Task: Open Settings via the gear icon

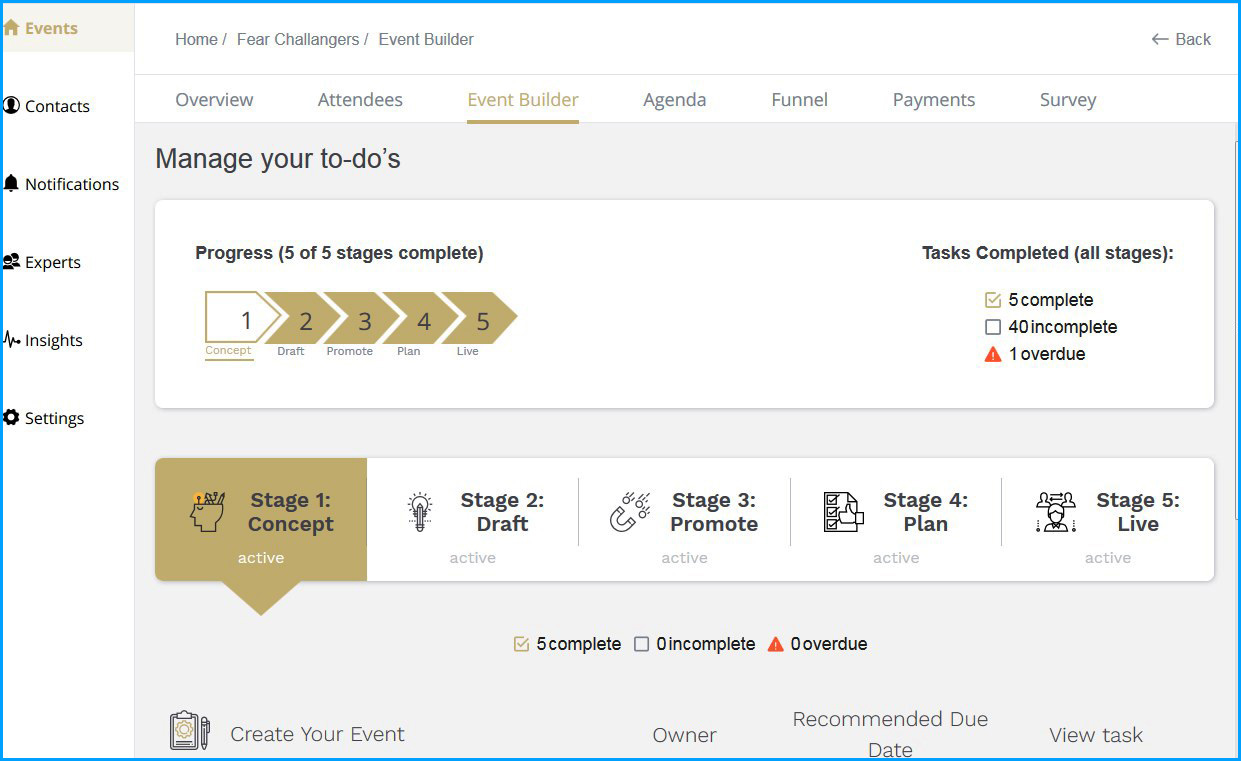Action: 12,418
